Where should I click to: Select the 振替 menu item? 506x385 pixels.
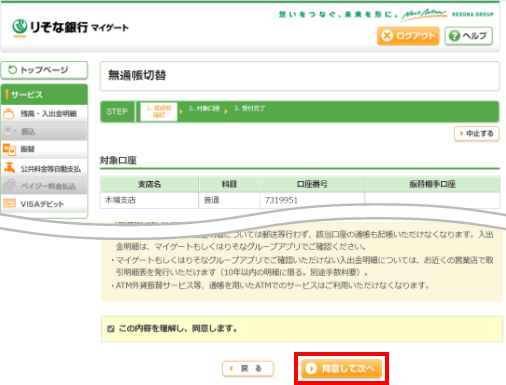[x=44, y=149]
